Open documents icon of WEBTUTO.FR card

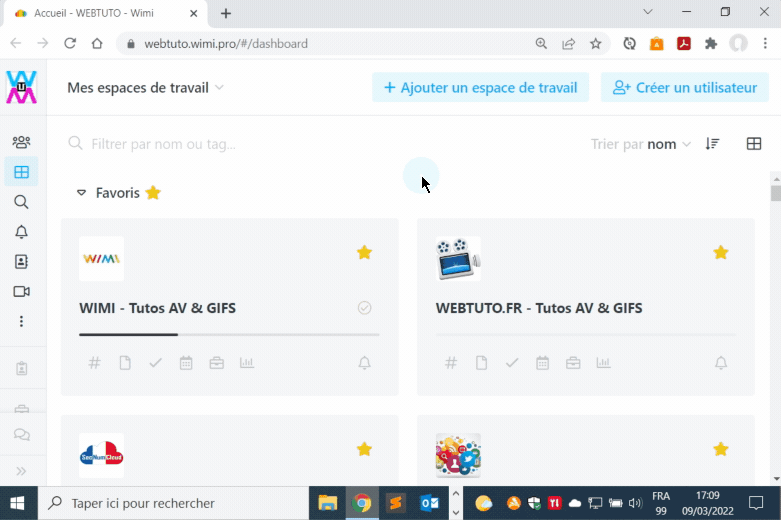click(482, 363)
